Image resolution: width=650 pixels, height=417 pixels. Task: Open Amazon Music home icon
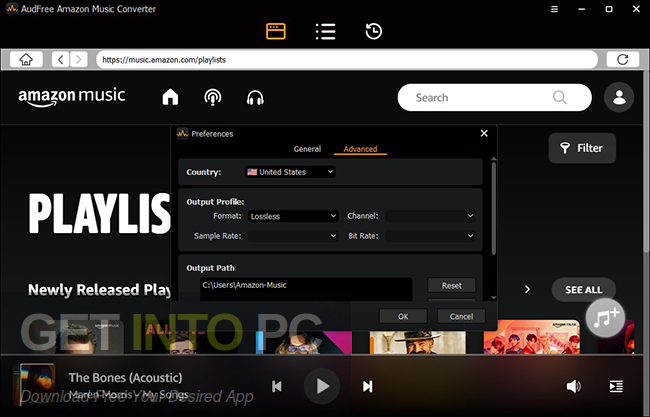170,97
